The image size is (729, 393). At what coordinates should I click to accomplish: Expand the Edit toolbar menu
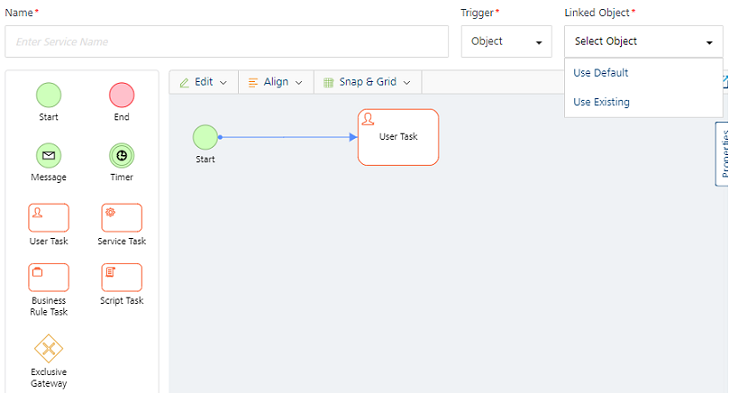point(204,82)
